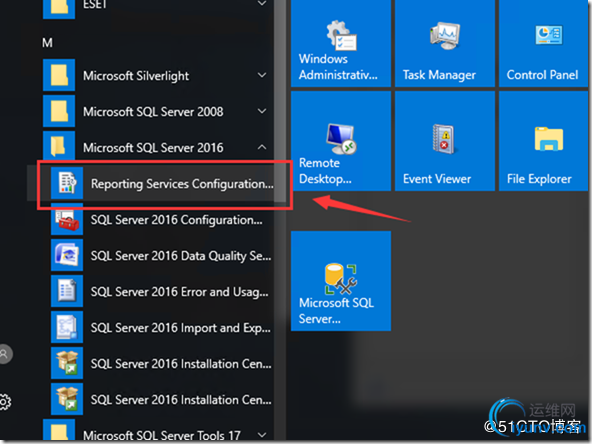Select first SQL Server 2016 Installation Cen... label

click(x=181, y=364)
